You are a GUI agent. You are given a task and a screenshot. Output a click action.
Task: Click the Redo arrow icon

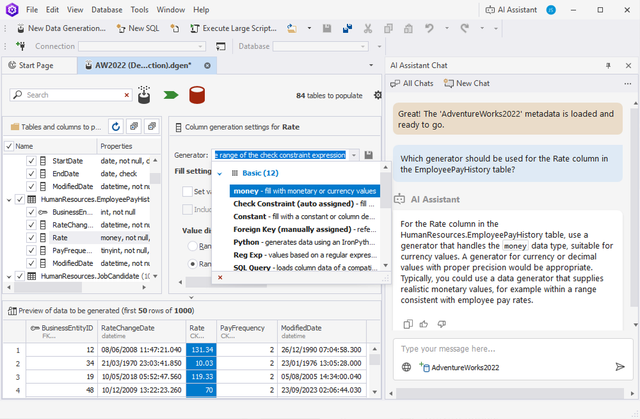464,28
